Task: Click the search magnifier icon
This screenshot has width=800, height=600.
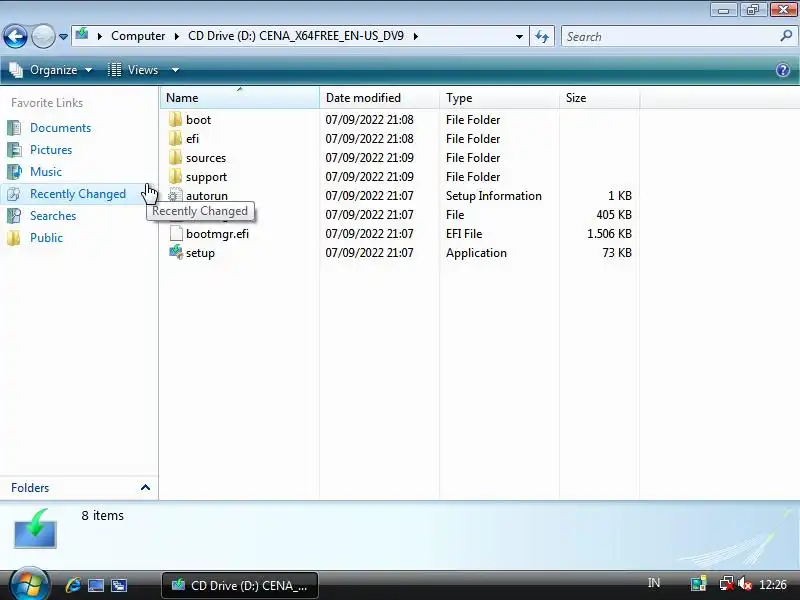Action: tap(786, 36)
